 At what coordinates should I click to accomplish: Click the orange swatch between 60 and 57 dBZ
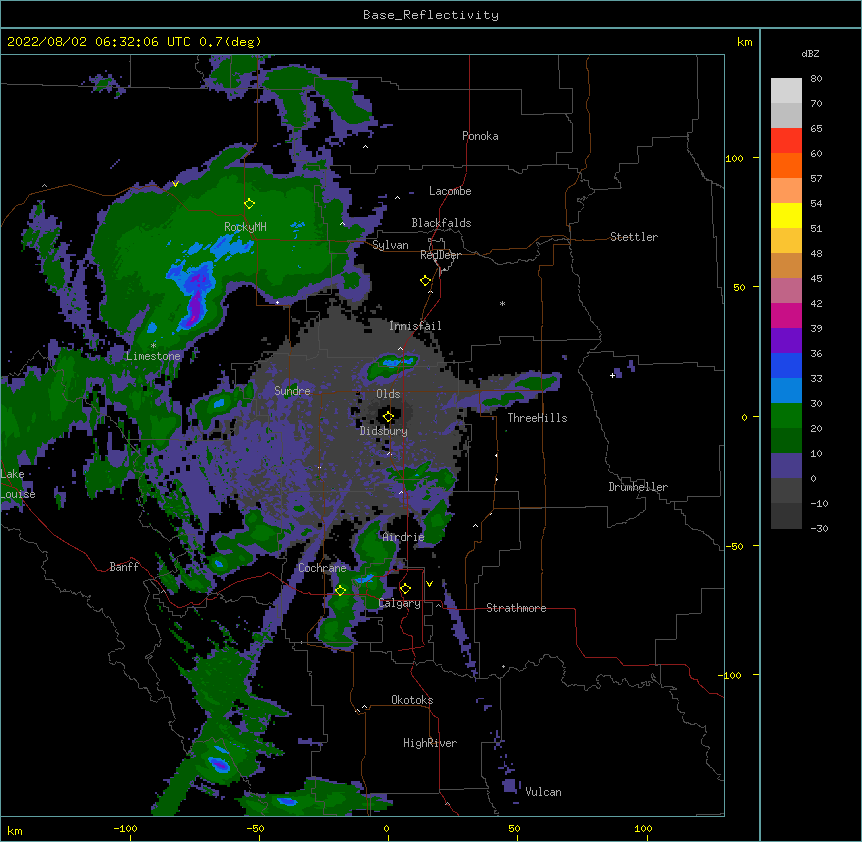[x=786, y=166]
